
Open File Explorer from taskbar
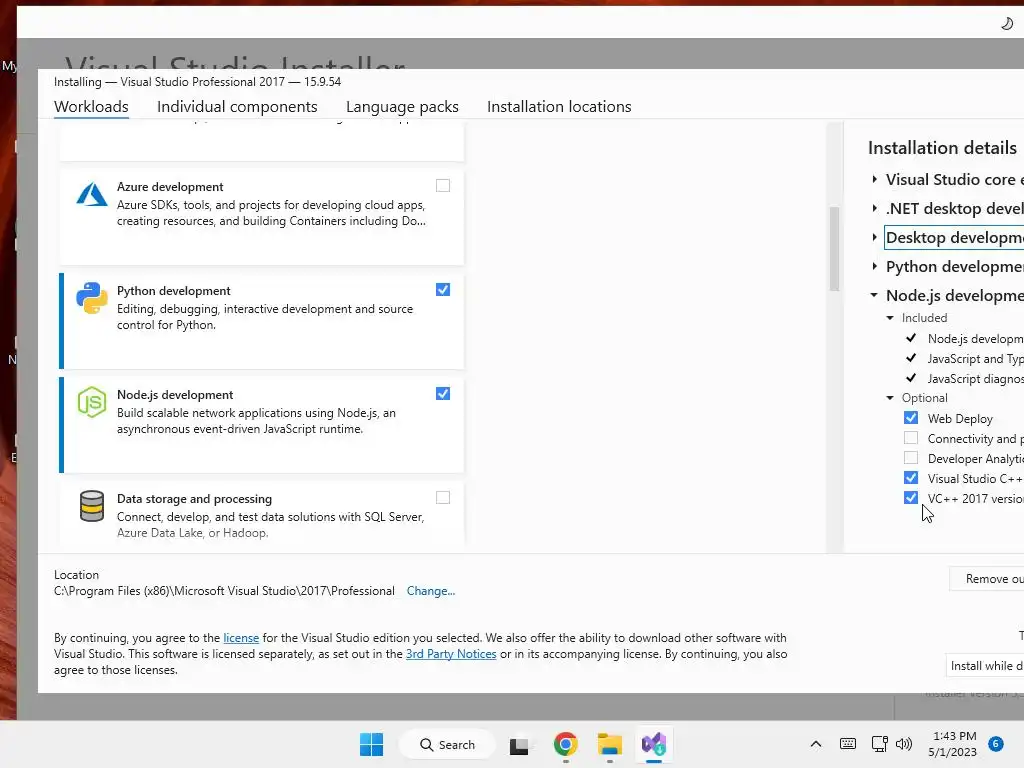(610, 744)
